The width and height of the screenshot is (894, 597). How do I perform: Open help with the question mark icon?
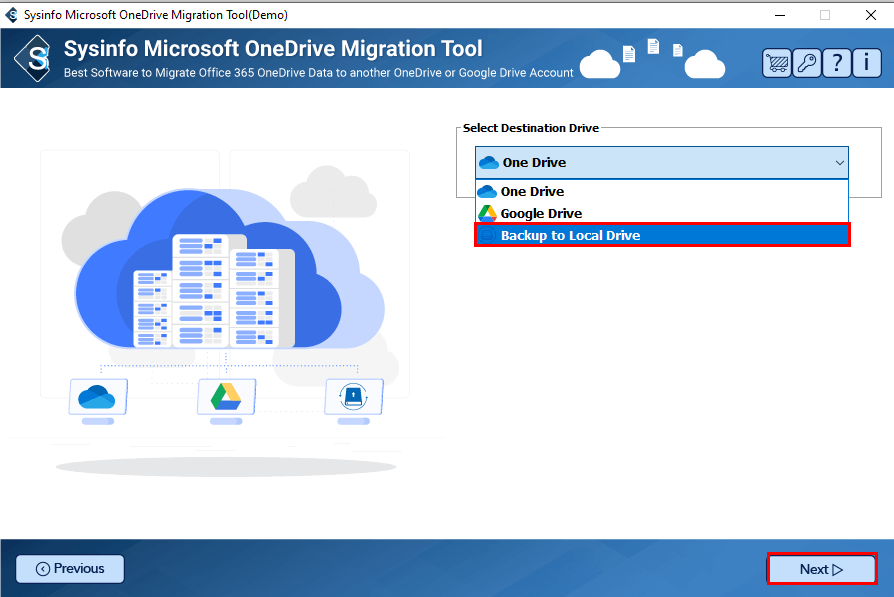[837, 63]
